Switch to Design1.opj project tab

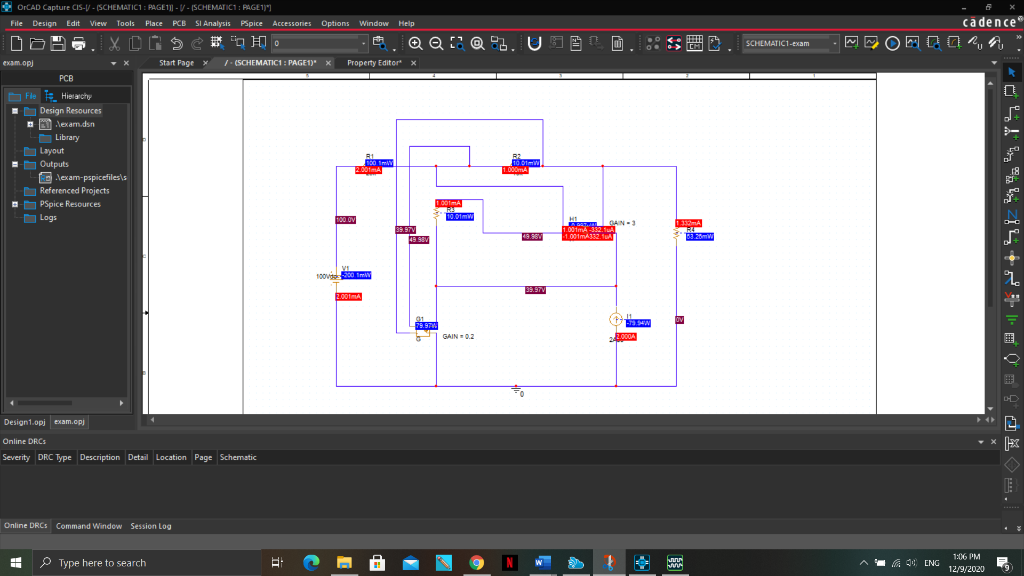click(x=25, y=422)
